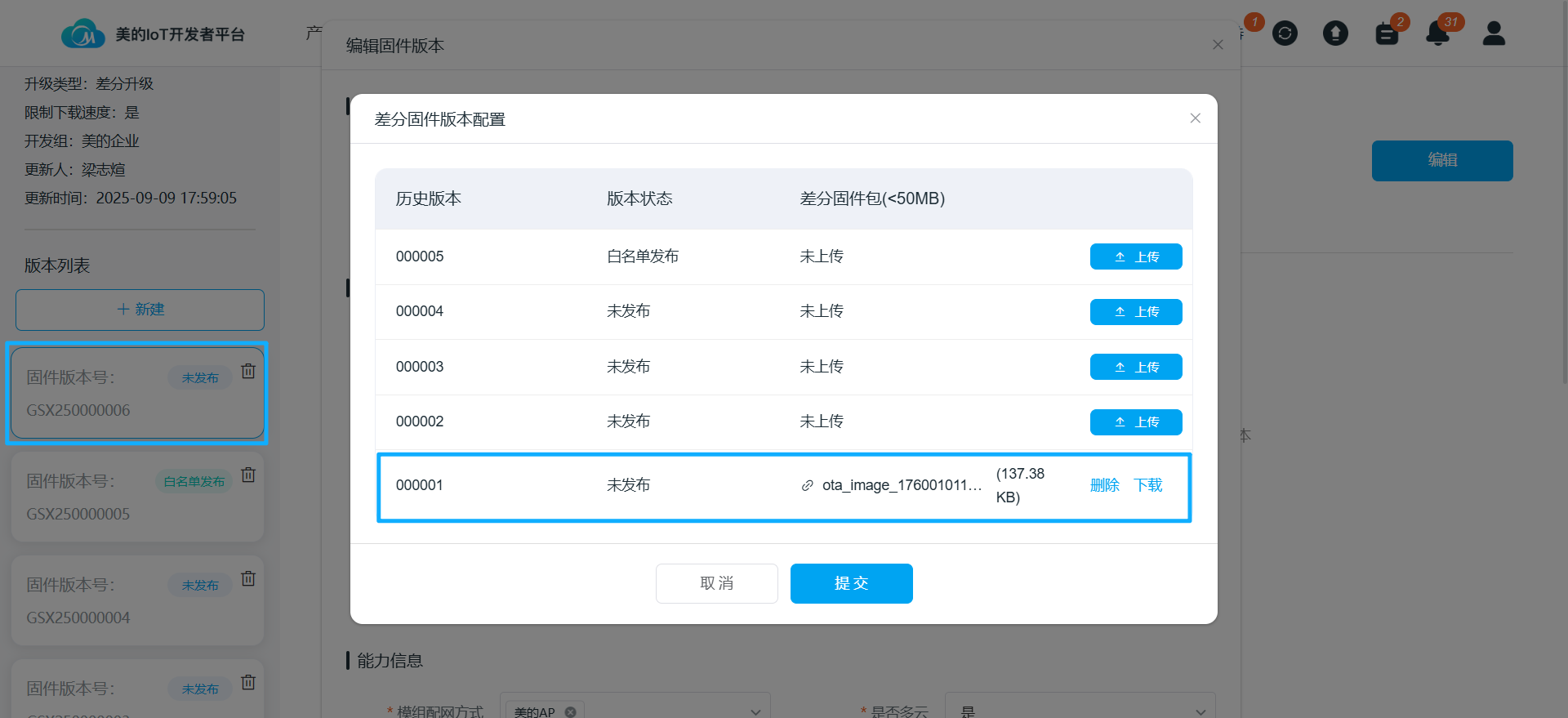Open the notification bell with 31 alerts
Screen dimensions: 1568x718
(x=1437, y=33)
